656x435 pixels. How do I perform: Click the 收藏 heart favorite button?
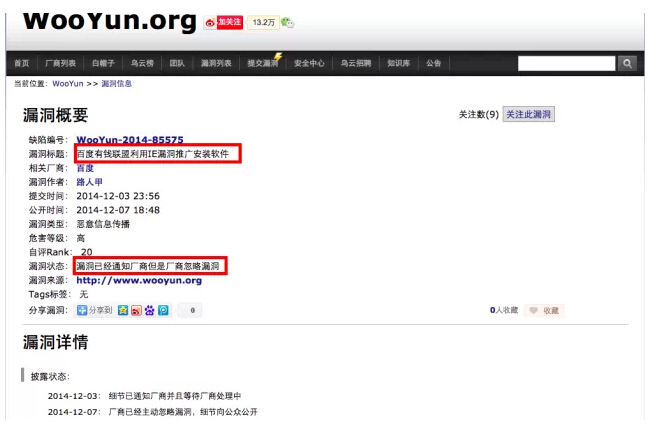tap(544, 310)
